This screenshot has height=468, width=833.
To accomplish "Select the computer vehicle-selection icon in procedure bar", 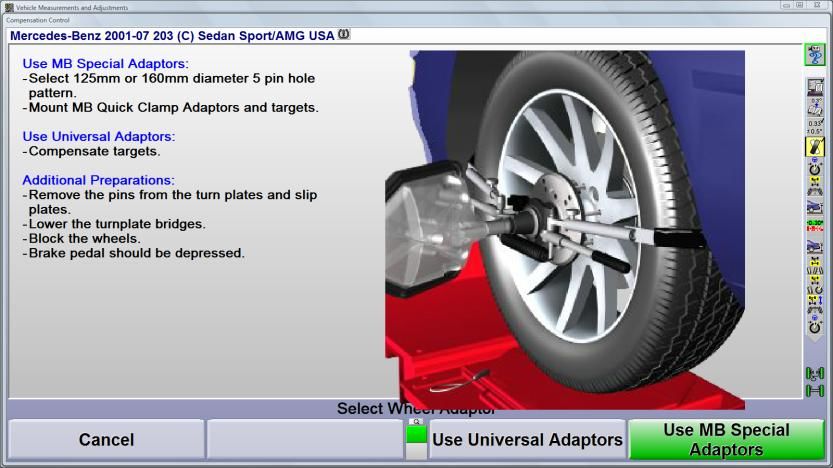I will pyautogui.click(x=815, y=87).
